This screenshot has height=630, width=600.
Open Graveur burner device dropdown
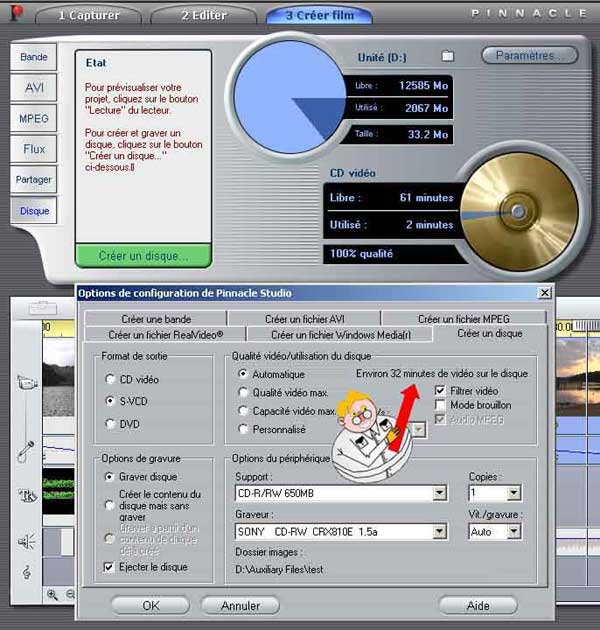[440, 532]
